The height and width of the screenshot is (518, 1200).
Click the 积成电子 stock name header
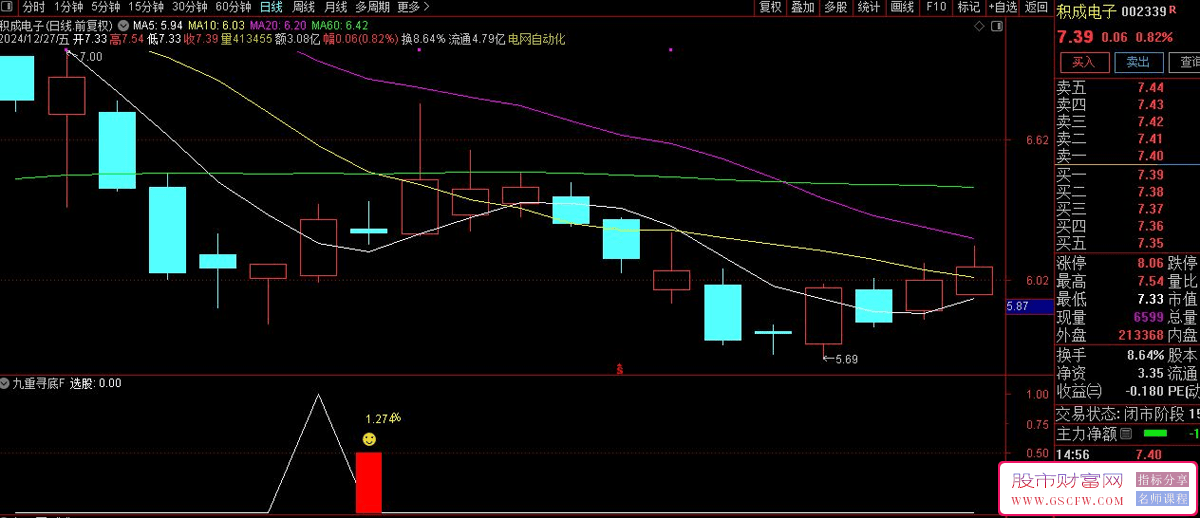click(x=1086, y=10)
